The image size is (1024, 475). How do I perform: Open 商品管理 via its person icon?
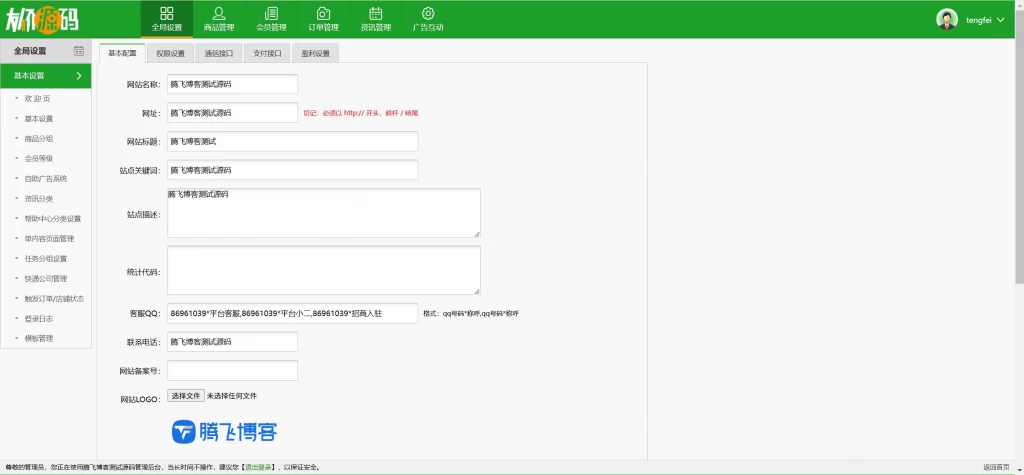(219, 13)
